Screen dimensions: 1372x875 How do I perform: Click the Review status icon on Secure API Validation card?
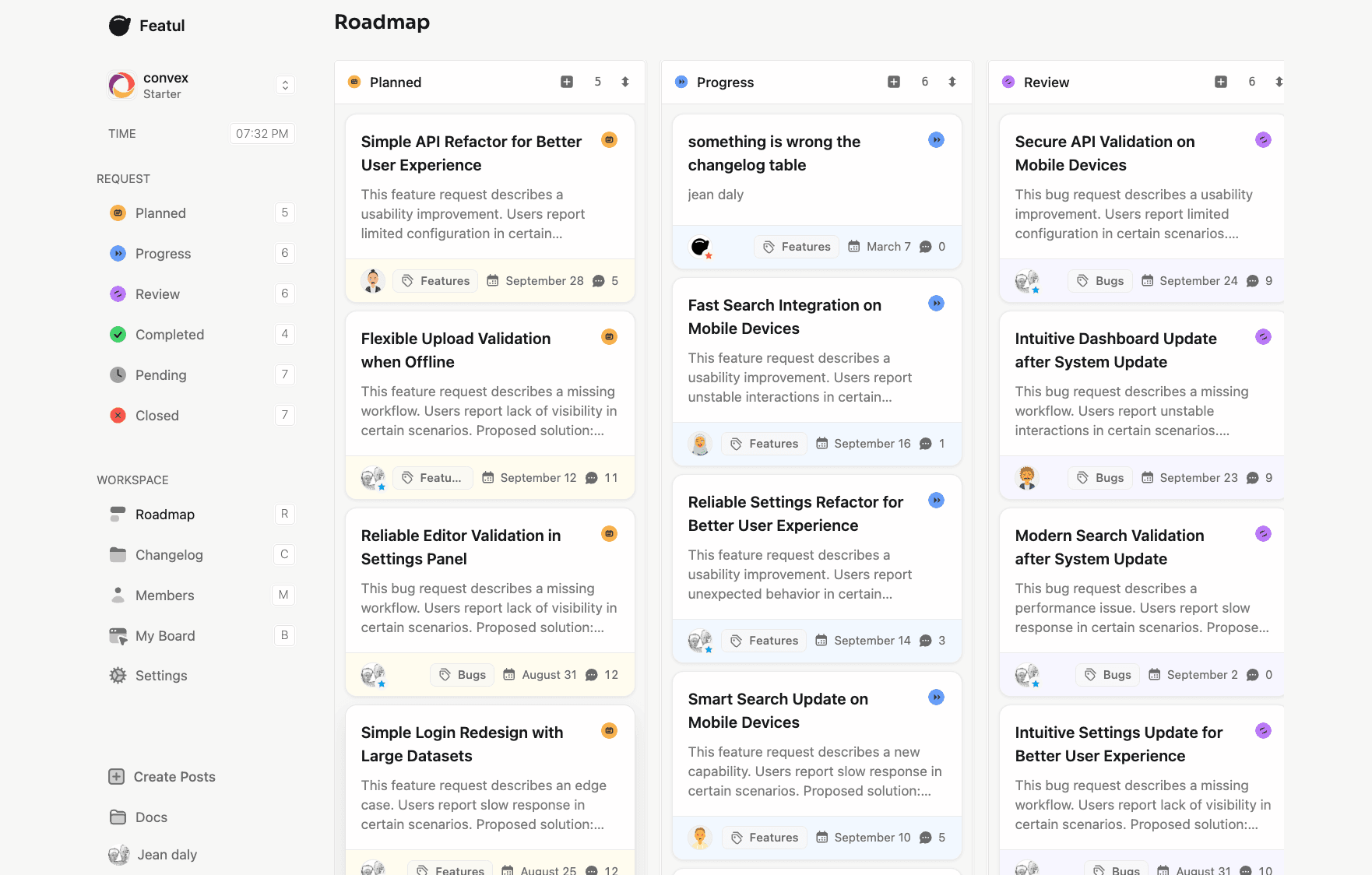1263,140
